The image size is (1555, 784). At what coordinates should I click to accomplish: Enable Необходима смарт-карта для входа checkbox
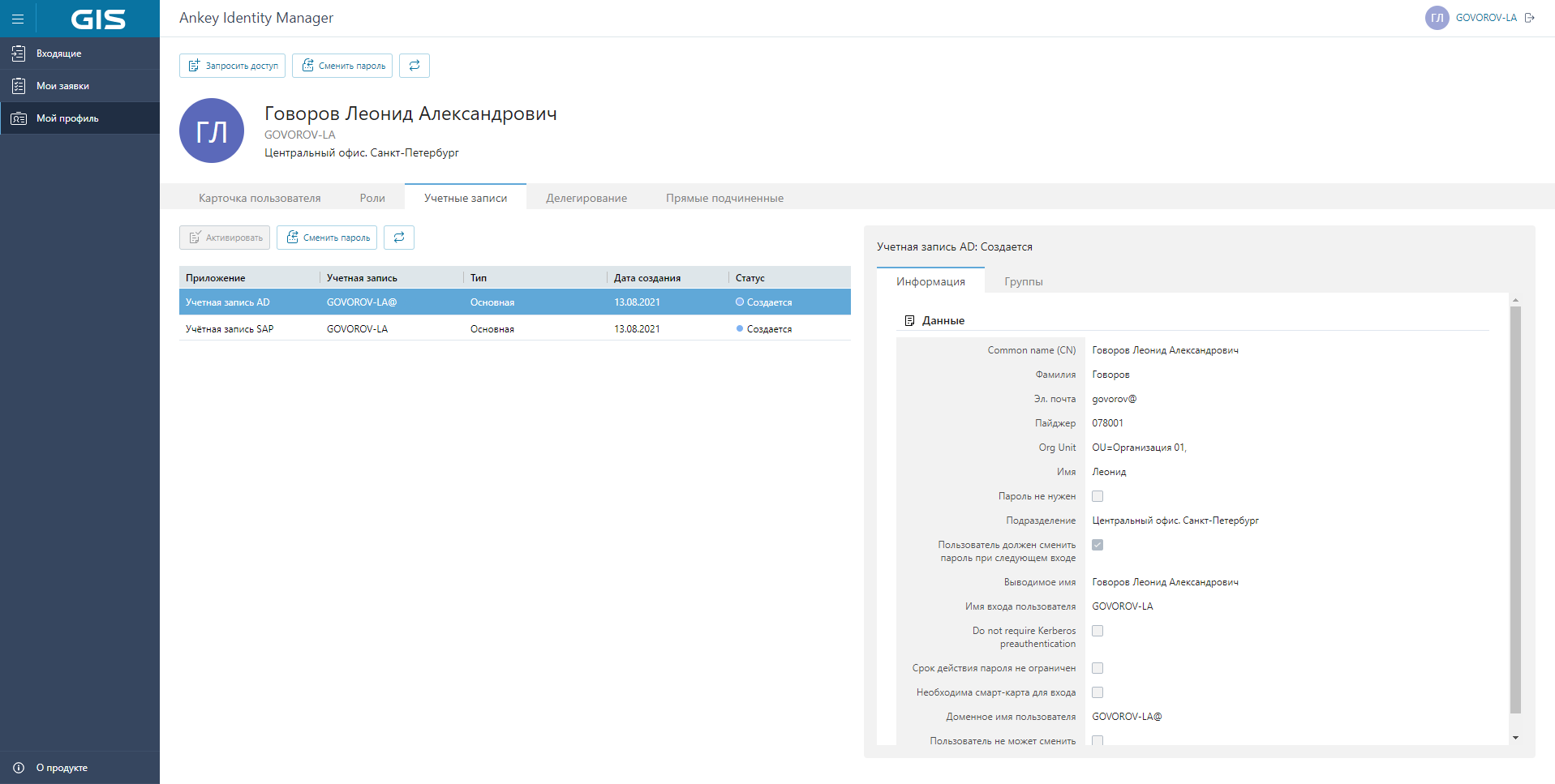[x=1098, y=692]
